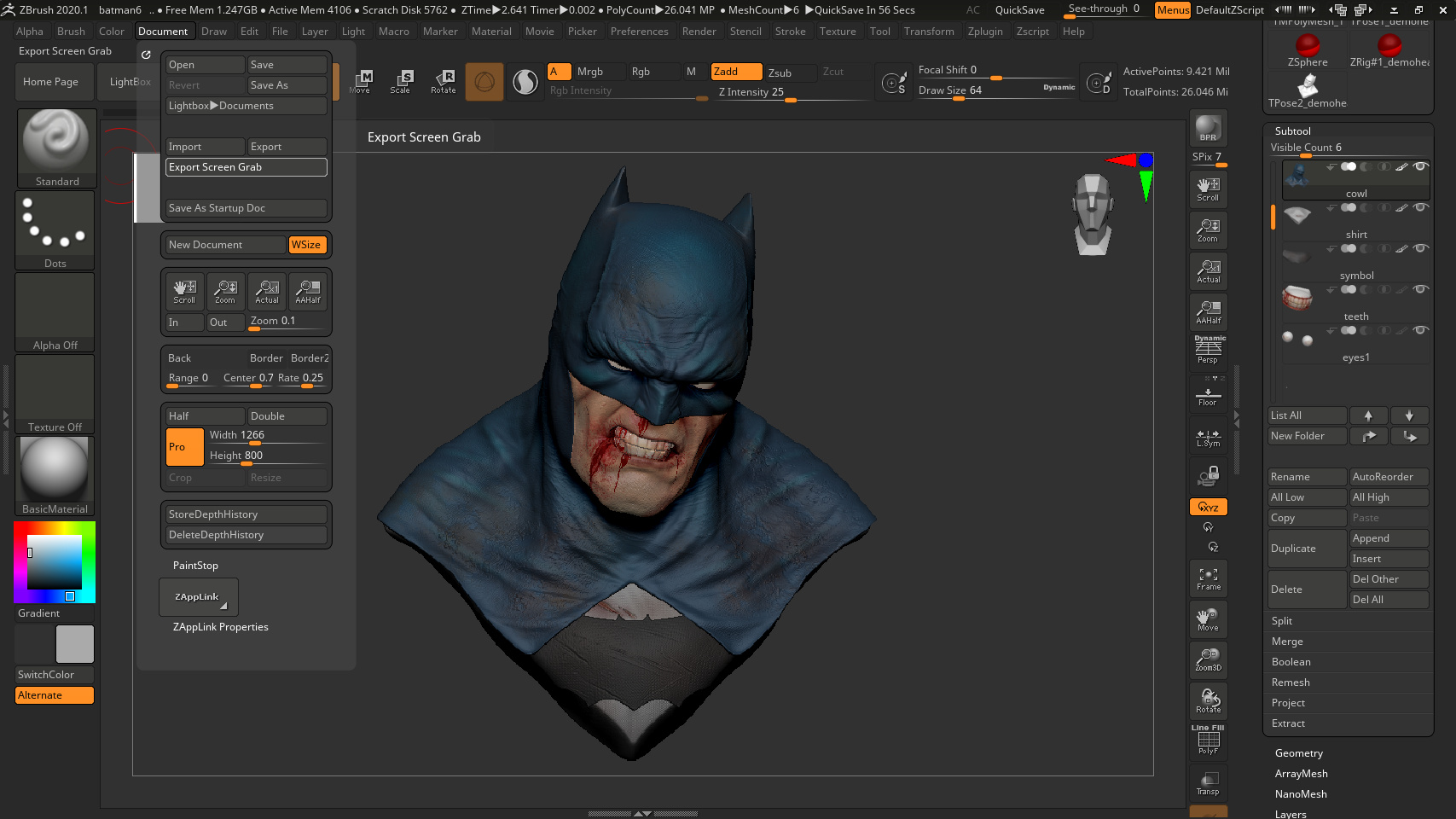This screenshot has width=1456, height=819.
Task: Select the TPose2_demohe tool icon
Action: pyautogui.click(x=1308, y=91)
